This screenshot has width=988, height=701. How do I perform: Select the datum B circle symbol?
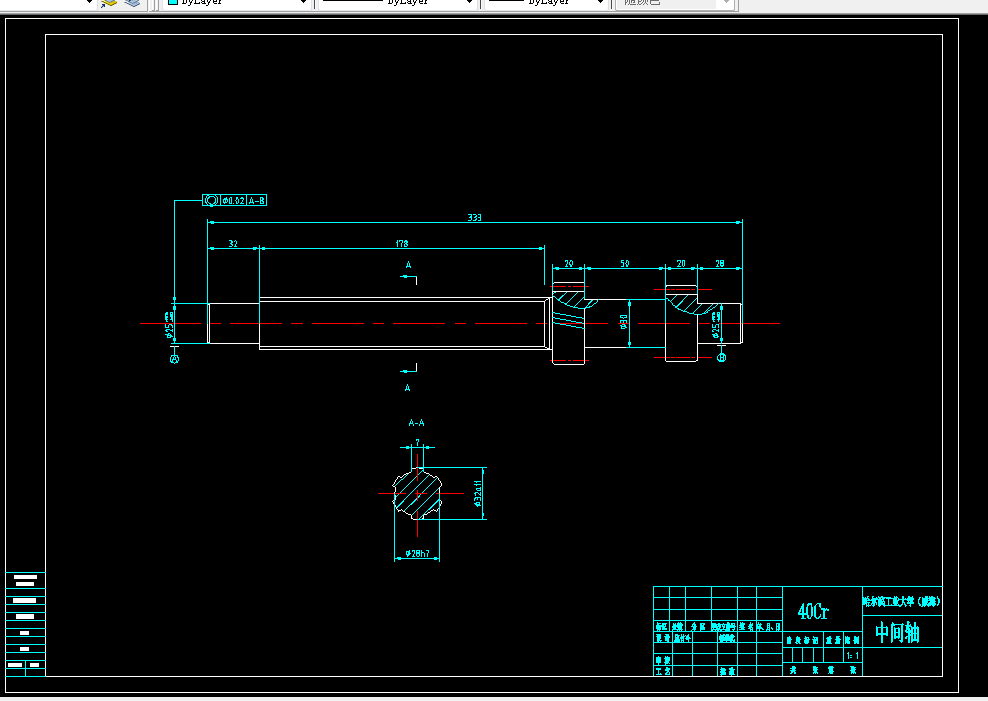[x=722, y=357]
